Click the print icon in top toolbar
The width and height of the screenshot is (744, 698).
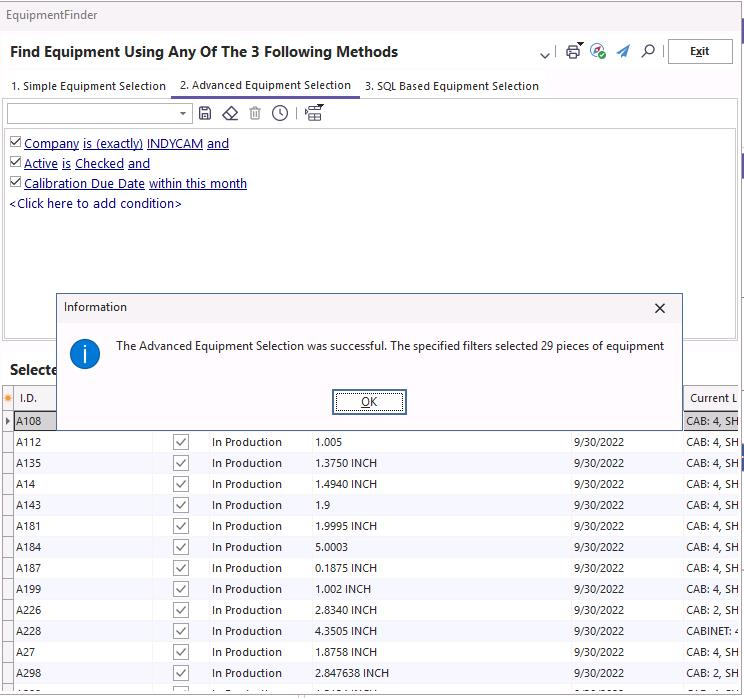(573, 52)
